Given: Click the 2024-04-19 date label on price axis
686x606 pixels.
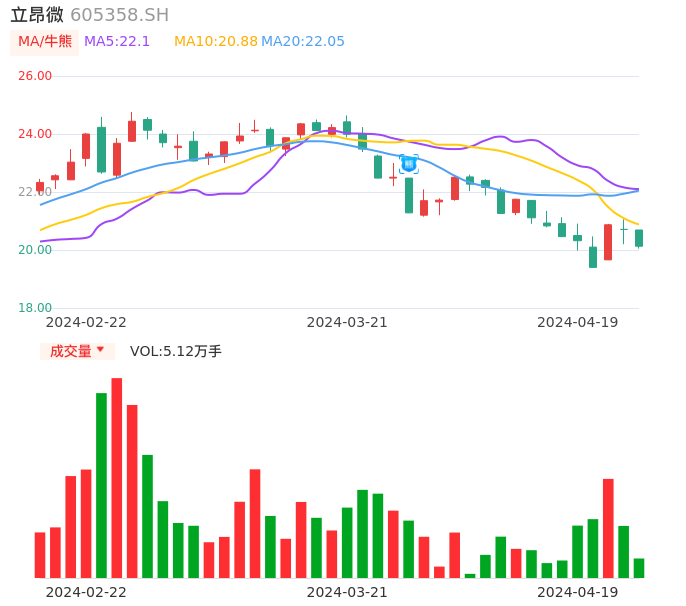Looking at the screenshot, I should pyautogui.click(x=577, y=322).
